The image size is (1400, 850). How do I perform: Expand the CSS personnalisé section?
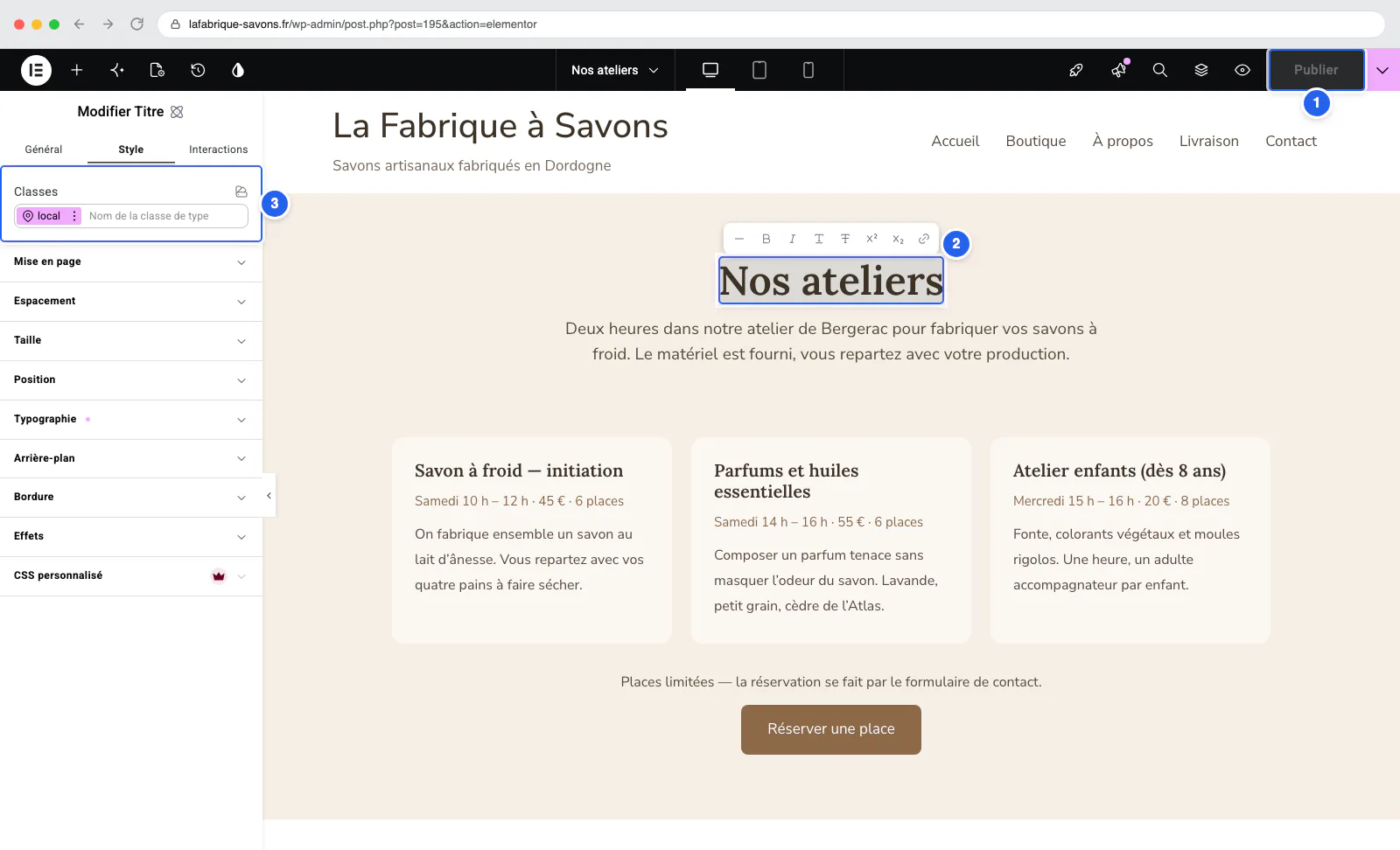point(131,576)
